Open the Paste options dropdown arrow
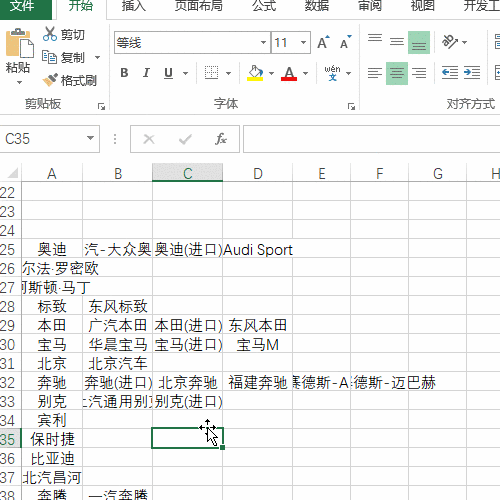 tap(19, 82)
